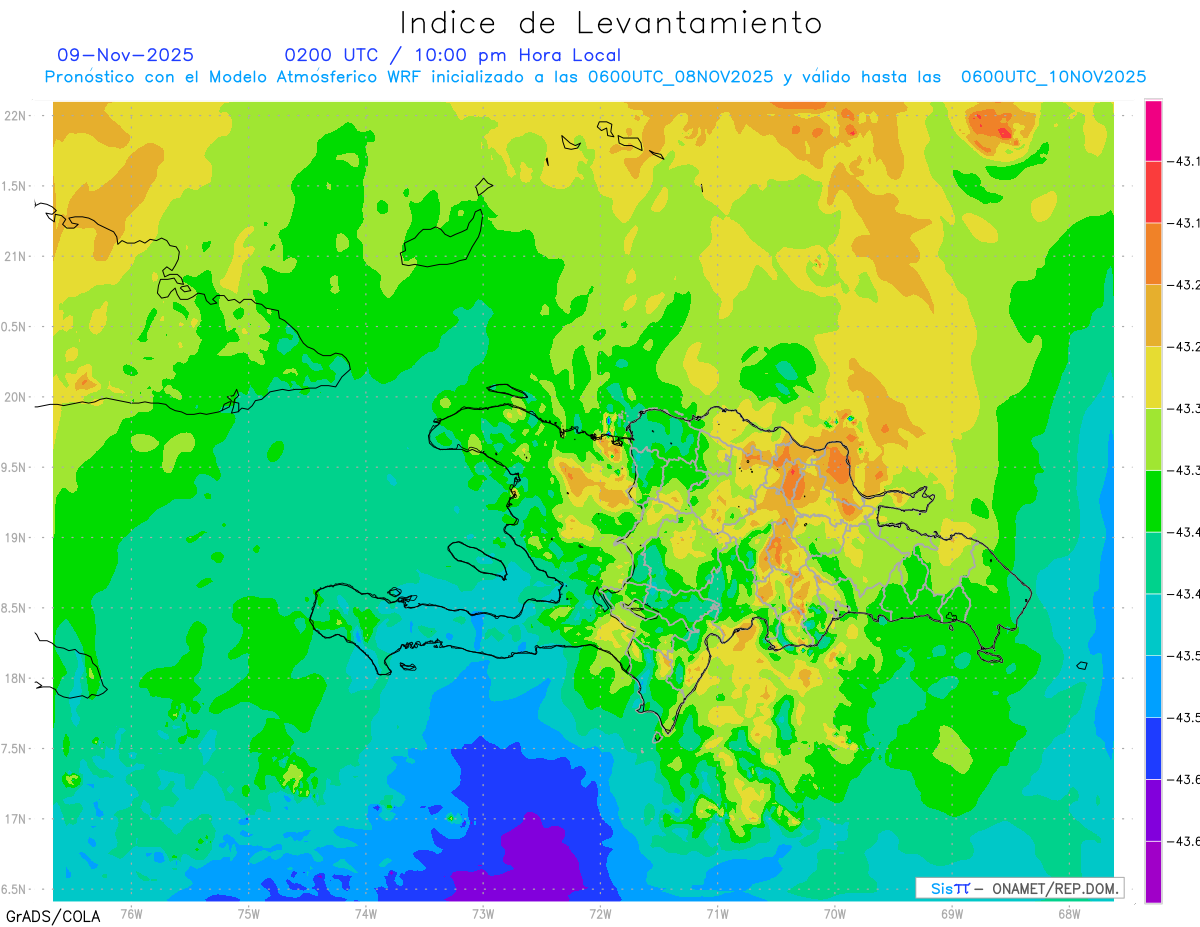1200x927 pixels.
Task: Pick the red swatch in the color legend
Action: point(1153,192)
